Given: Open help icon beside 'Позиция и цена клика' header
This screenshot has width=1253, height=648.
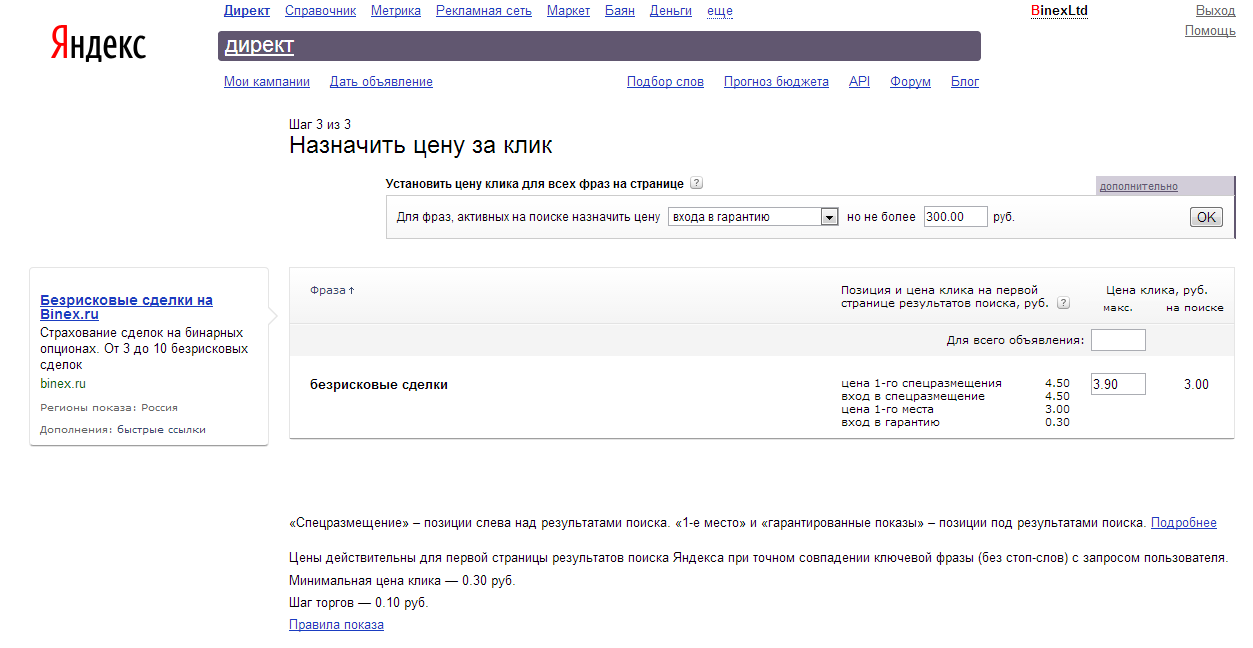Looking at the screenshot, I should point(1063,303).
